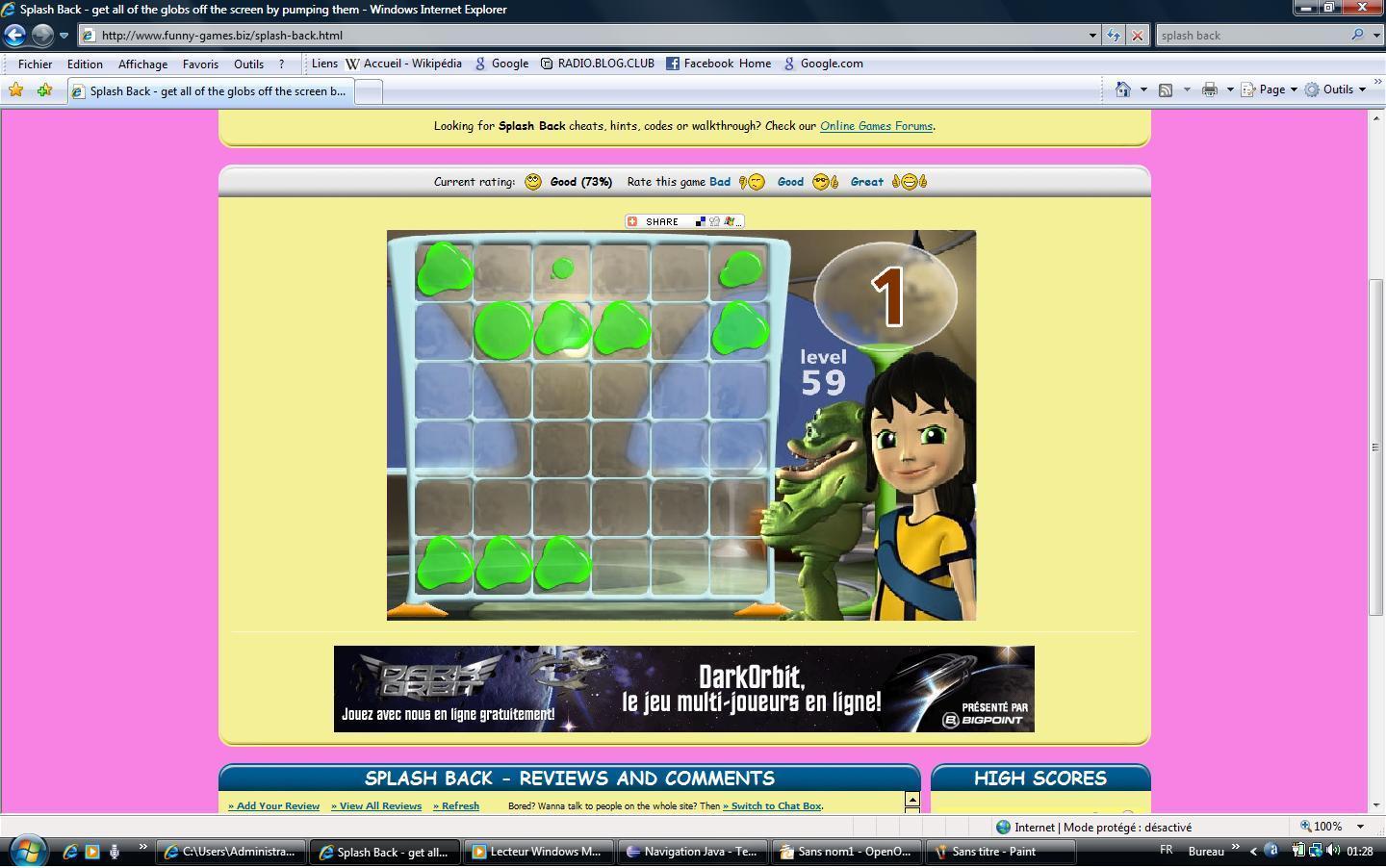Expand the Print options dropdown arrow
Viewport: 1386px width, 868px height.
pos(1230,89)
